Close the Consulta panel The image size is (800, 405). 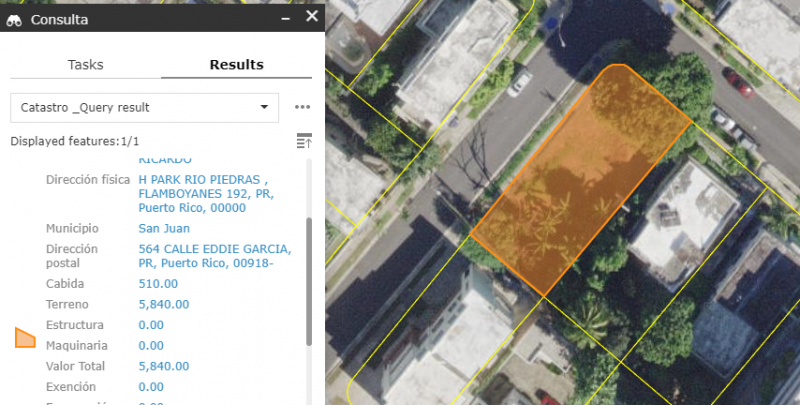click(311, 17)
